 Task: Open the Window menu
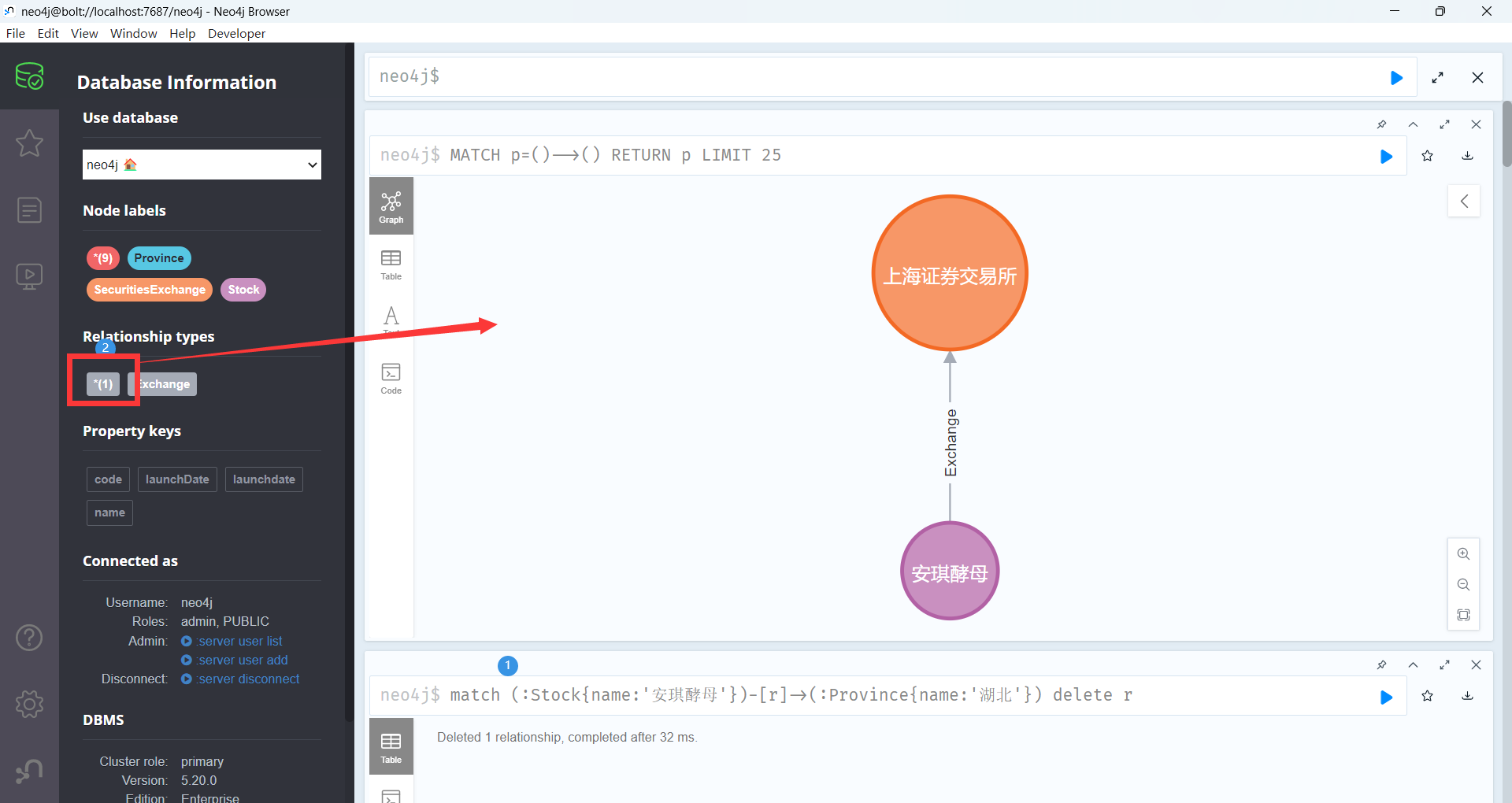point(133,33)
